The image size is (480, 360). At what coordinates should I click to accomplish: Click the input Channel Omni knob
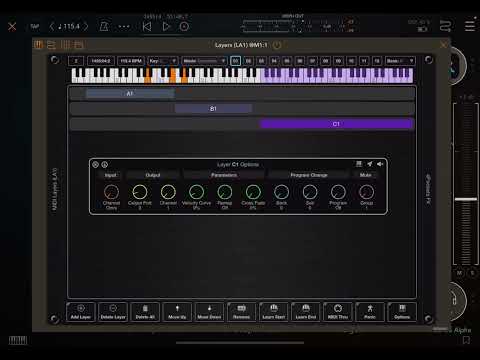(x=111, y=192)
